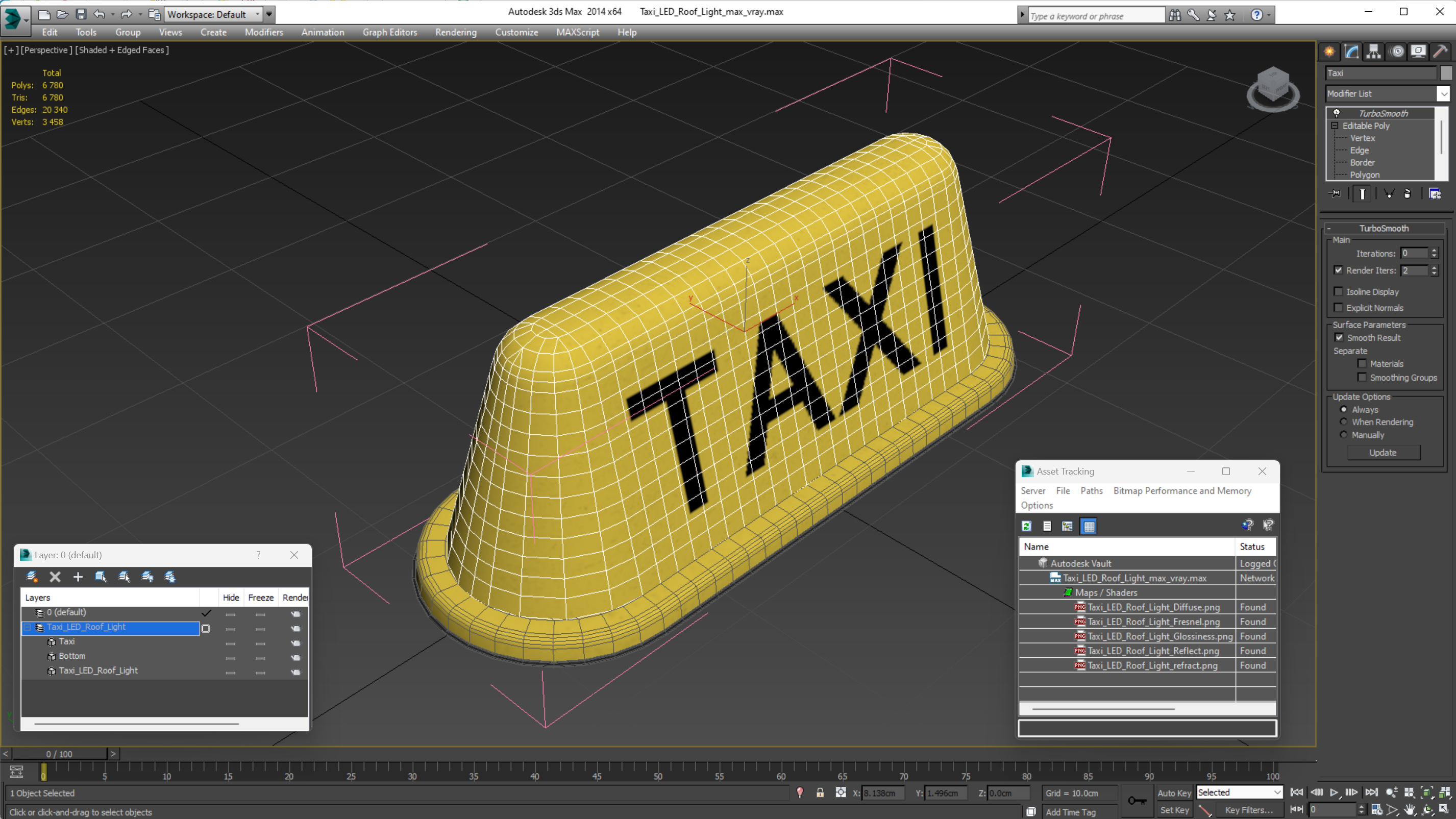The height and width of the screenshot is (819, 1456).
Task: Select the Editable Poly sub-object Vertex
Action: coord(1363,138)
